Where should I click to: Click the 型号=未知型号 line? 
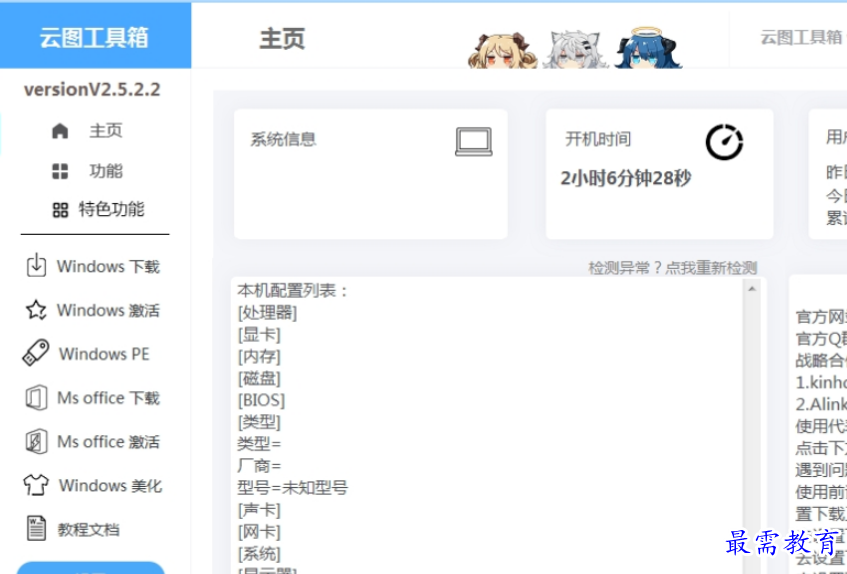tap(292, 488)
